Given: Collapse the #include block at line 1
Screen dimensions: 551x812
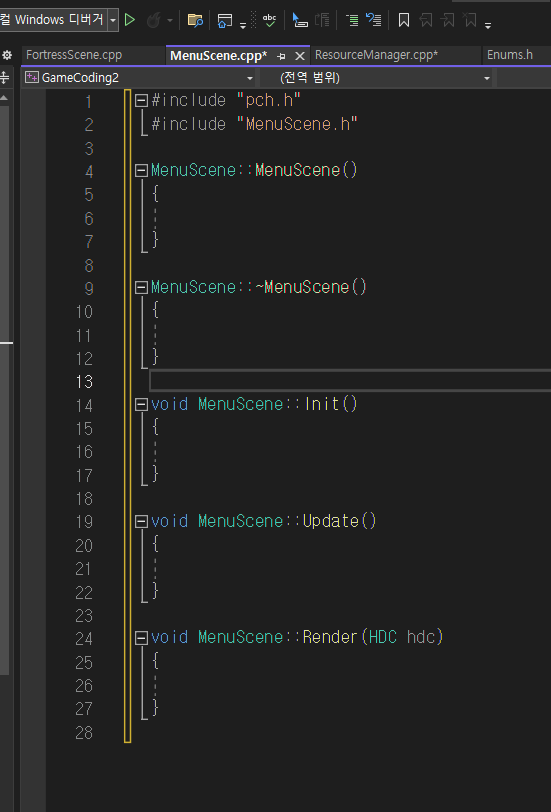Looking at the screenshot, I should coord(141,100).
